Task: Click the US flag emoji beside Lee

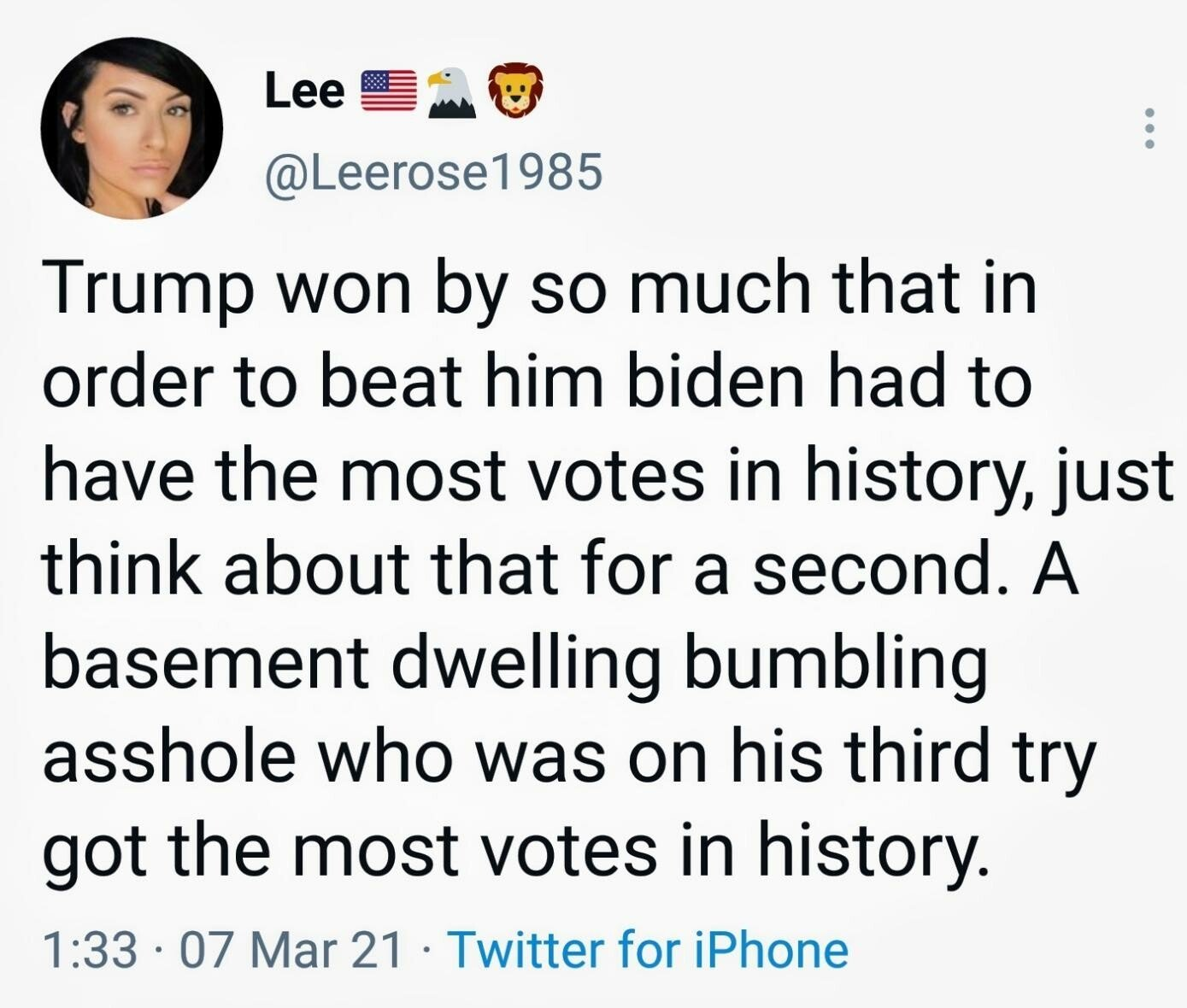Action: (x=389, y=91)
